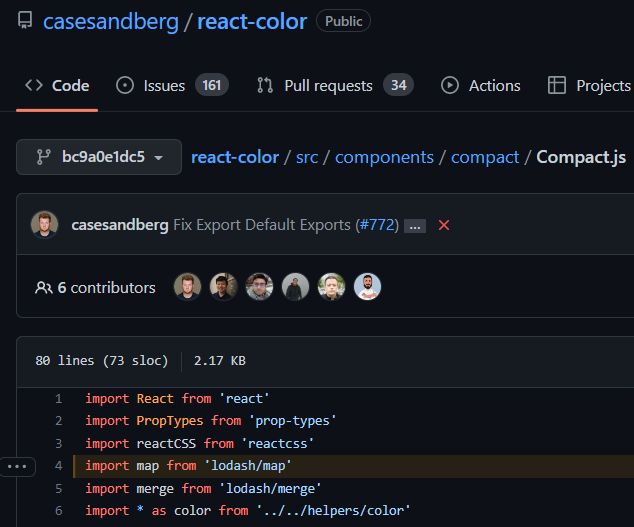The height and width of the screenshot is (527, 634).
Task: Click 'lodash/merge' string on line 5
Action: click(x=270, y=489)
